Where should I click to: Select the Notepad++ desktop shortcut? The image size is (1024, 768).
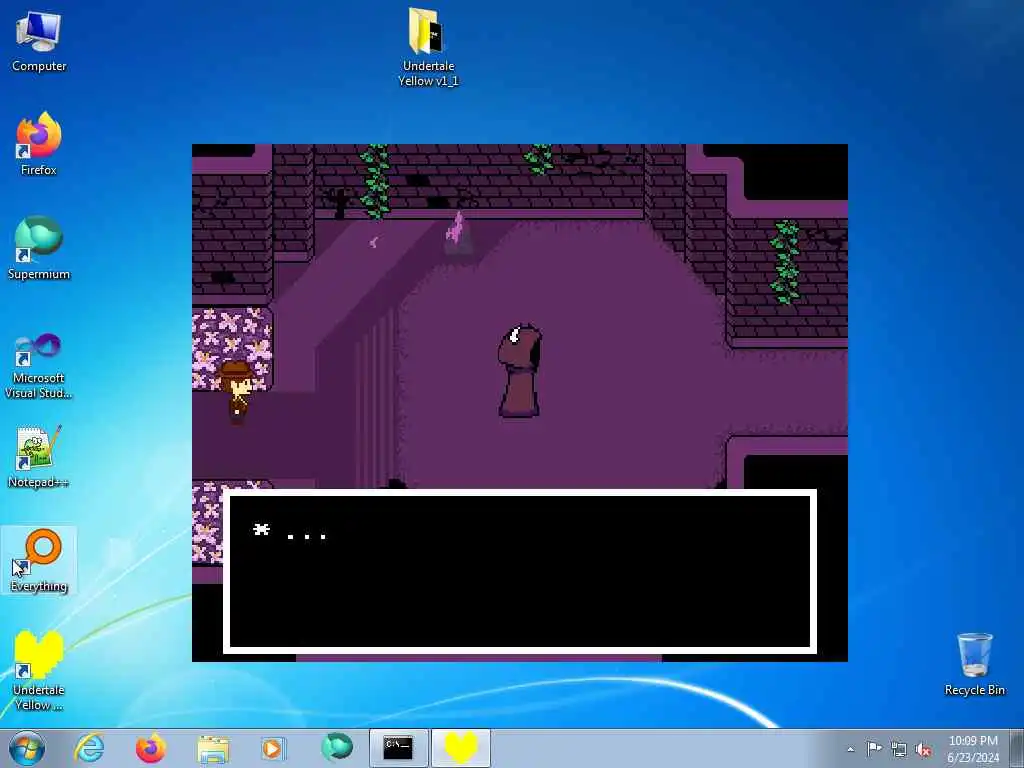39,456
